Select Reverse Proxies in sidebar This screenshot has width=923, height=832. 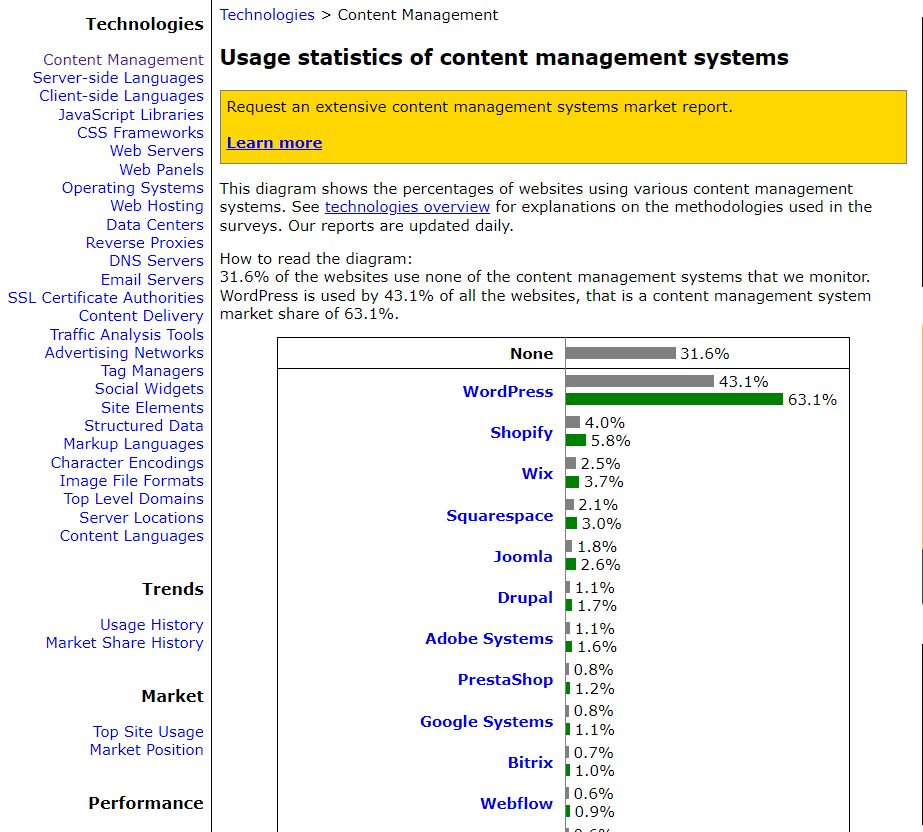click(144, 243)
